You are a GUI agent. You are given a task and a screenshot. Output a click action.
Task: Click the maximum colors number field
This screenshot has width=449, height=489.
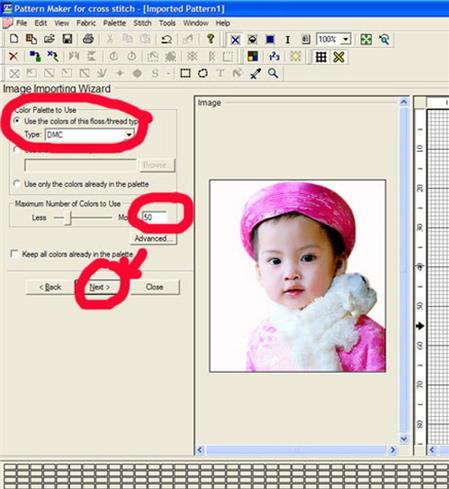coord(154,218)
